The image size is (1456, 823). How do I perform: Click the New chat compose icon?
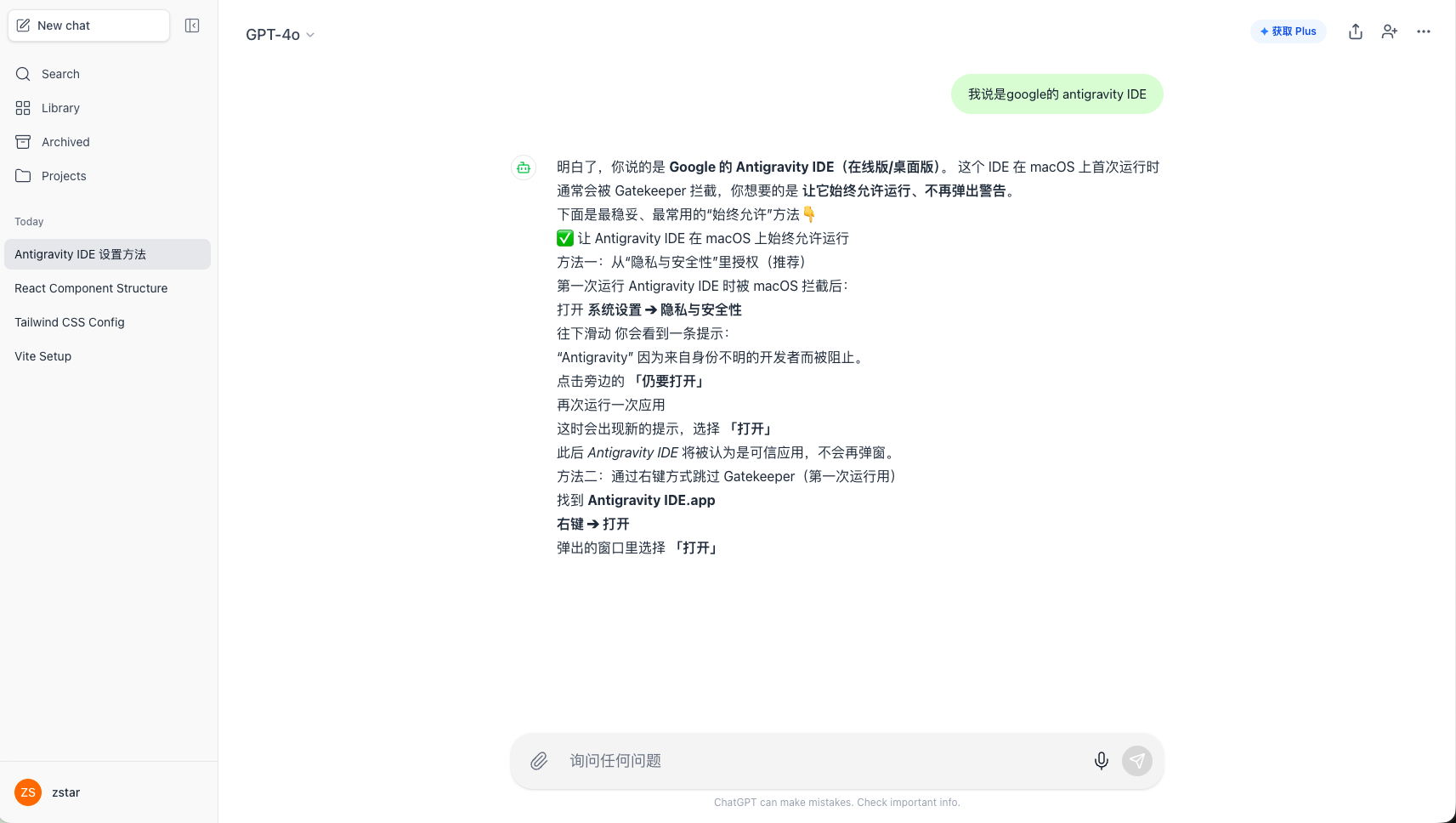pyautogui.click(x=24, y=26)
